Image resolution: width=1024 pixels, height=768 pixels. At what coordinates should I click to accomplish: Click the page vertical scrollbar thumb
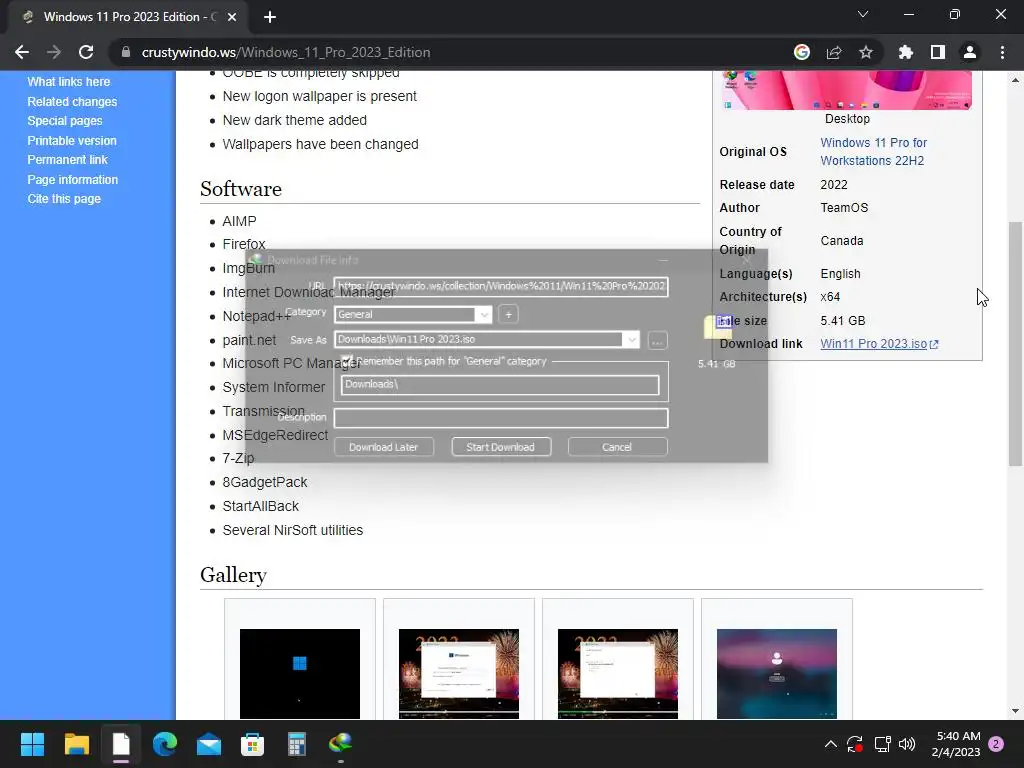coord(1015,344)
